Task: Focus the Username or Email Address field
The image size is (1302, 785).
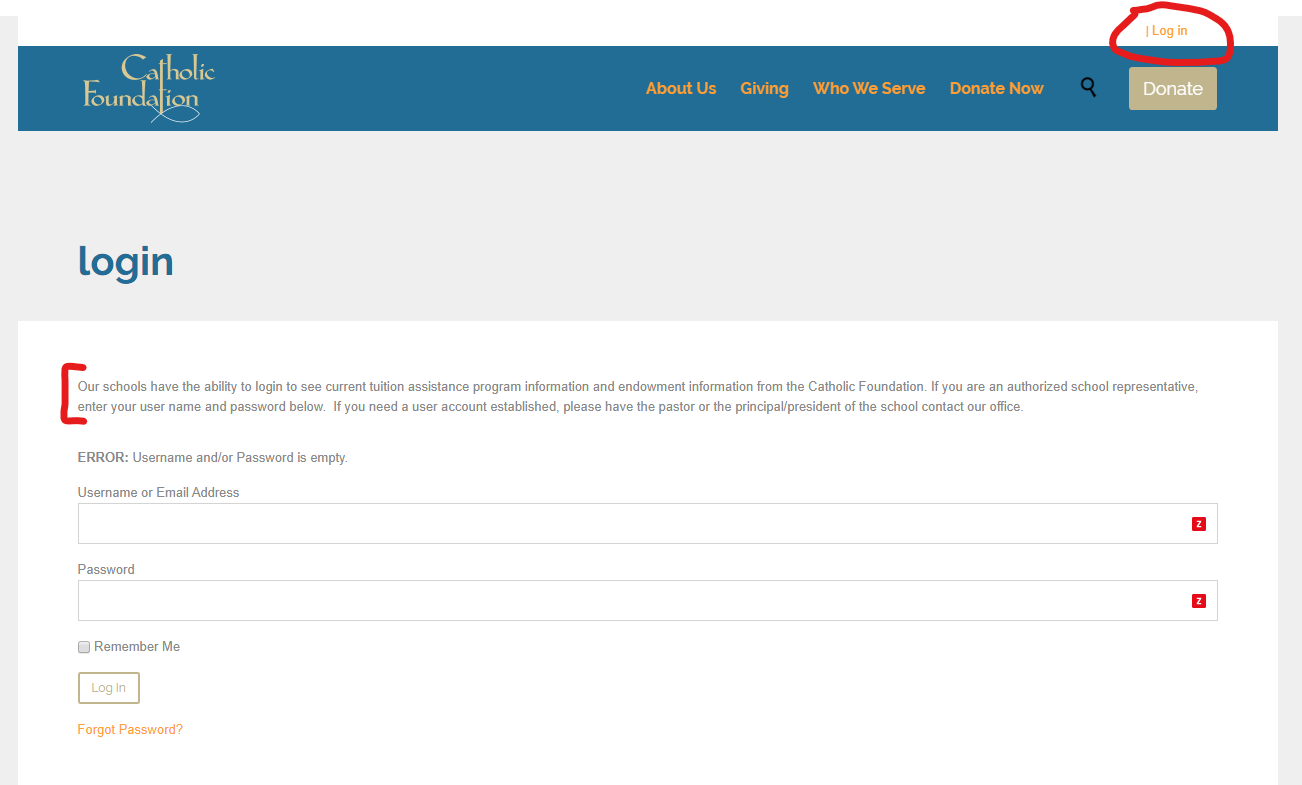Action: pyautogui.click(x=630, y=524)
